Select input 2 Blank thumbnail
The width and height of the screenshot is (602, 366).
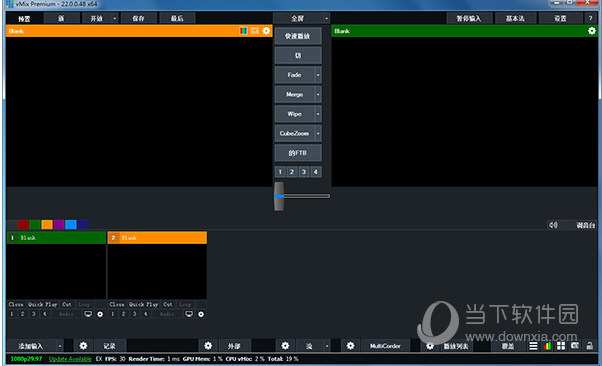(157, 271)
